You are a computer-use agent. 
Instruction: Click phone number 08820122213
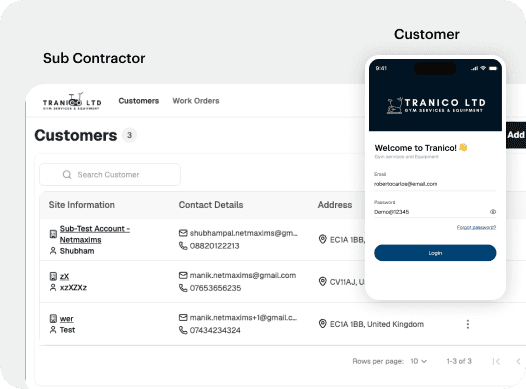pos(215,246)
